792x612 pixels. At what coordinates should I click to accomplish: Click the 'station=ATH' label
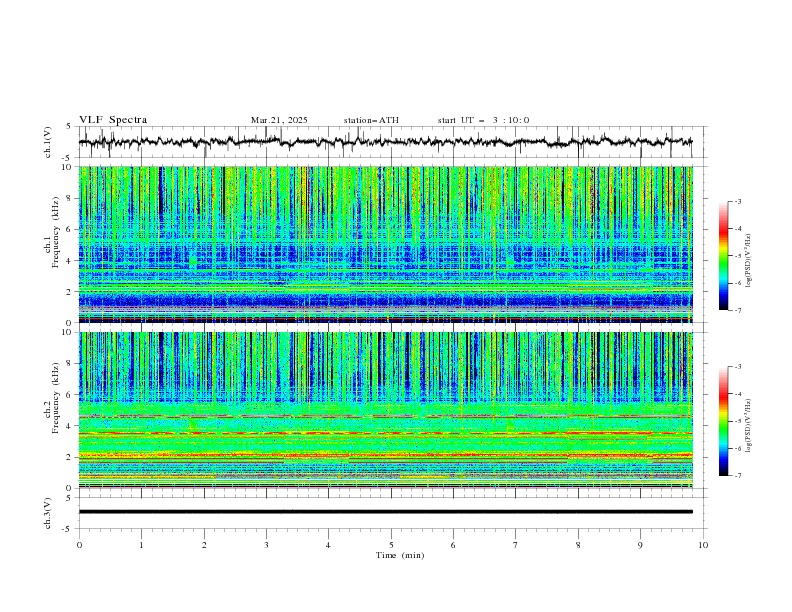point(371,120)
